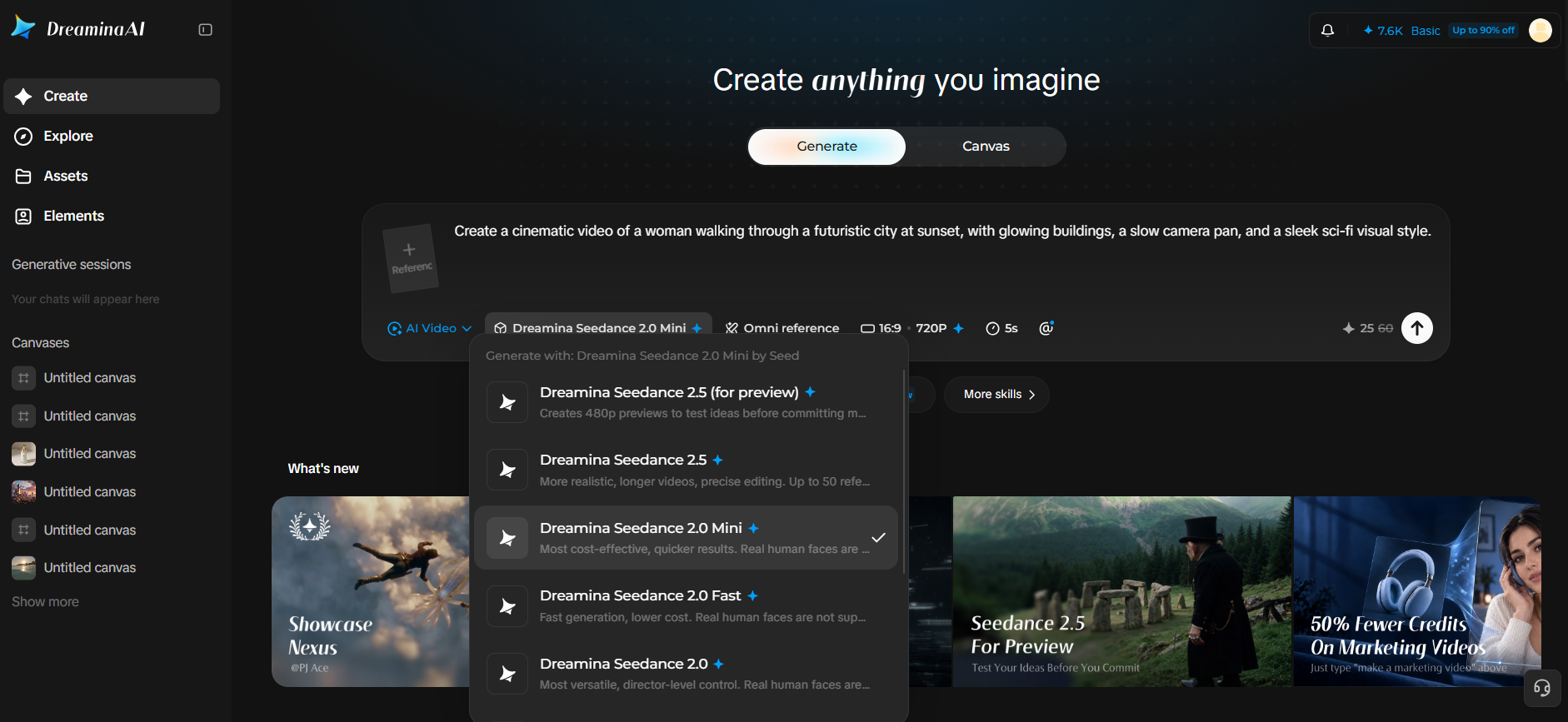The width and height of the screenshot is (1568, 722).
Task: Choose the Dreamina Seedance 2.0 model
Action: 687,674
